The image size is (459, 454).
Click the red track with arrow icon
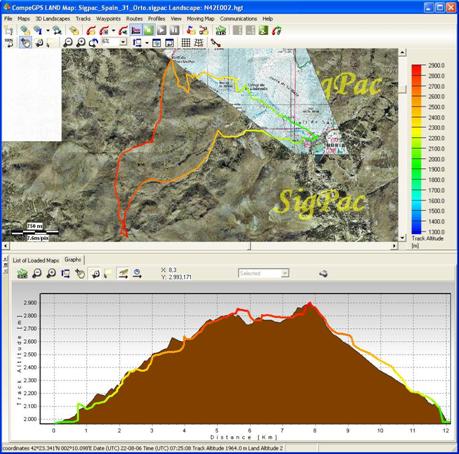click(x=123, y=31)
